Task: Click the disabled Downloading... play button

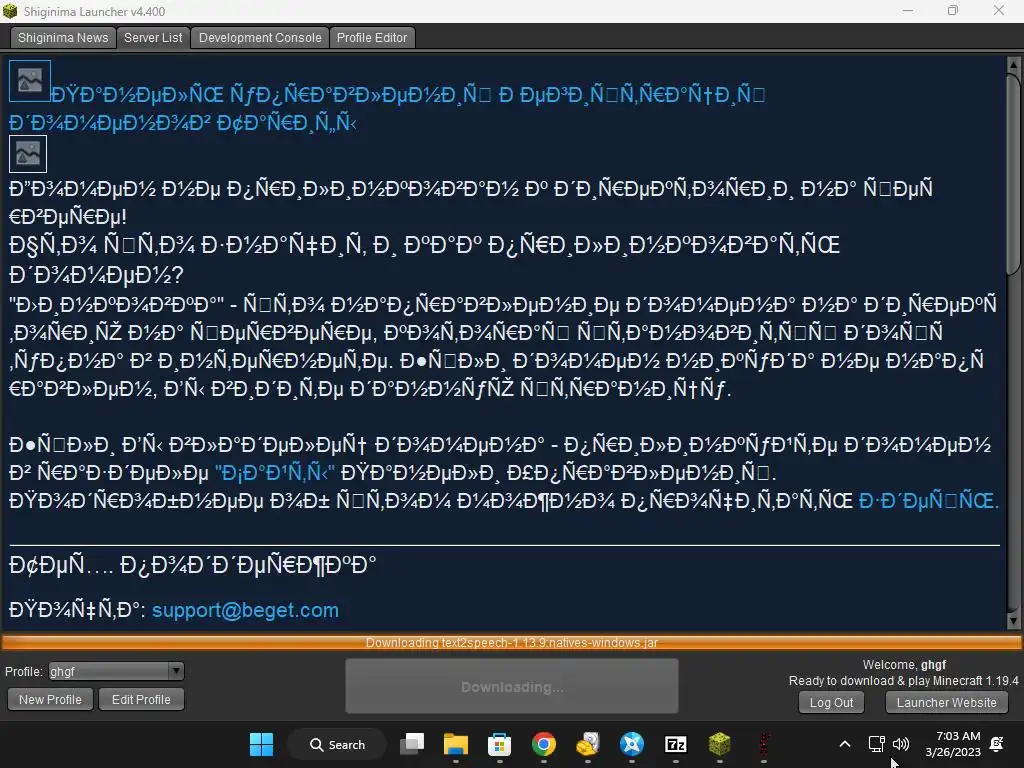Action: [x=512, y=686]
